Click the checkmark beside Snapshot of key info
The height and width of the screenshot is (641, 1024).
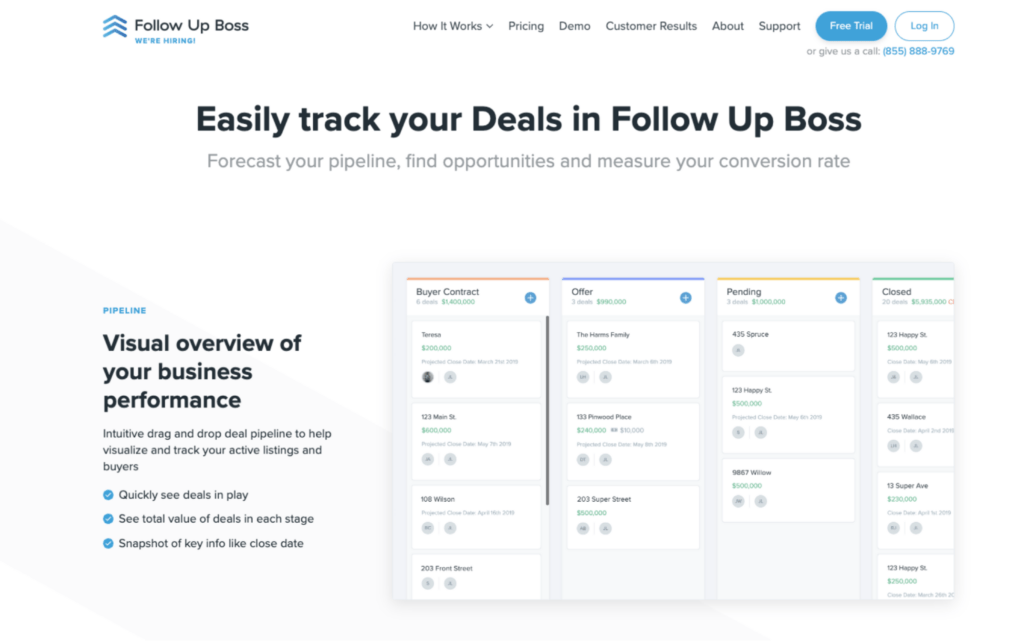[106, 543]
